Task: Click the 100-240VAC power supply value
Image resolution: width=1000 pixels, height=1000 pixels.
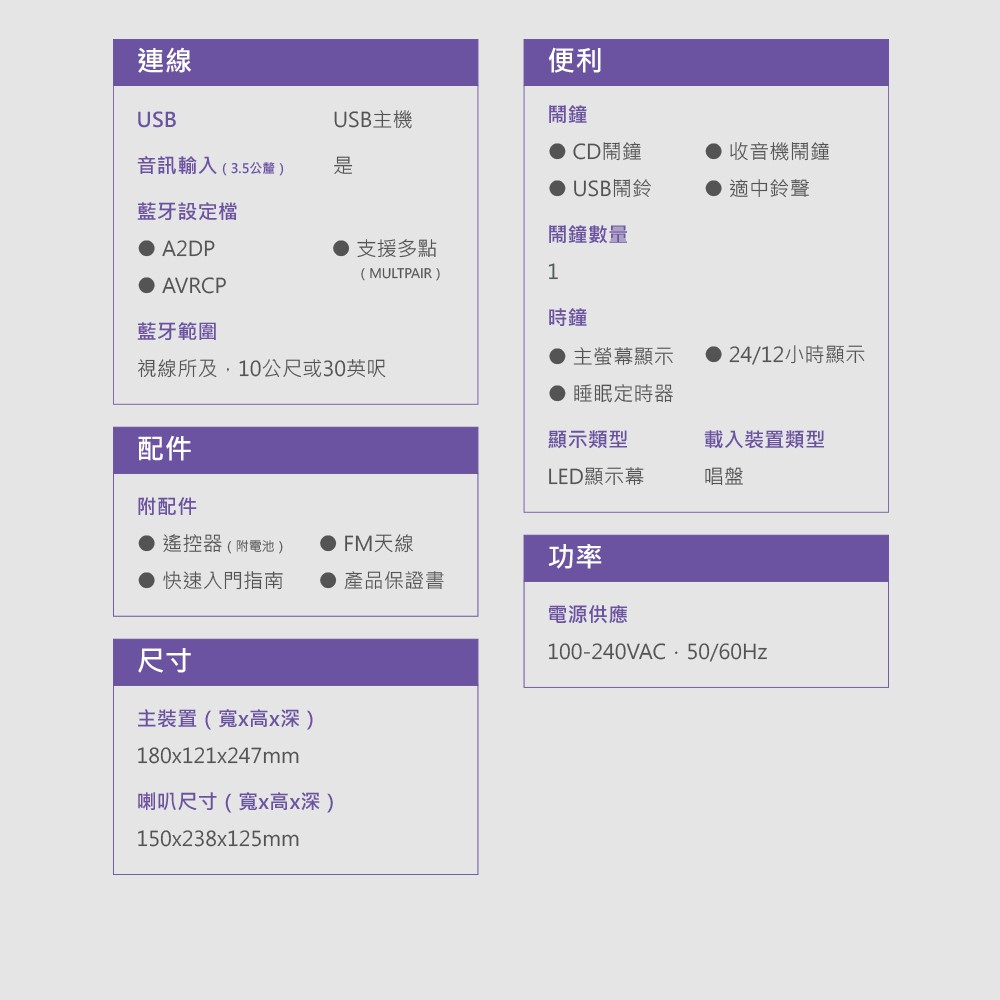Action: [x=606, y=652]
